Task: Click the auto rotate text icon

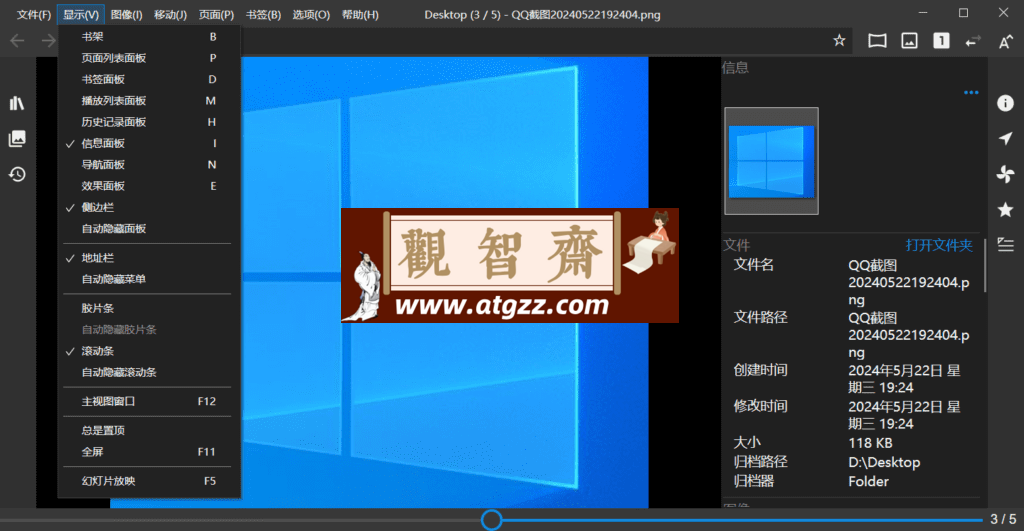Action: click(1005, 41)
